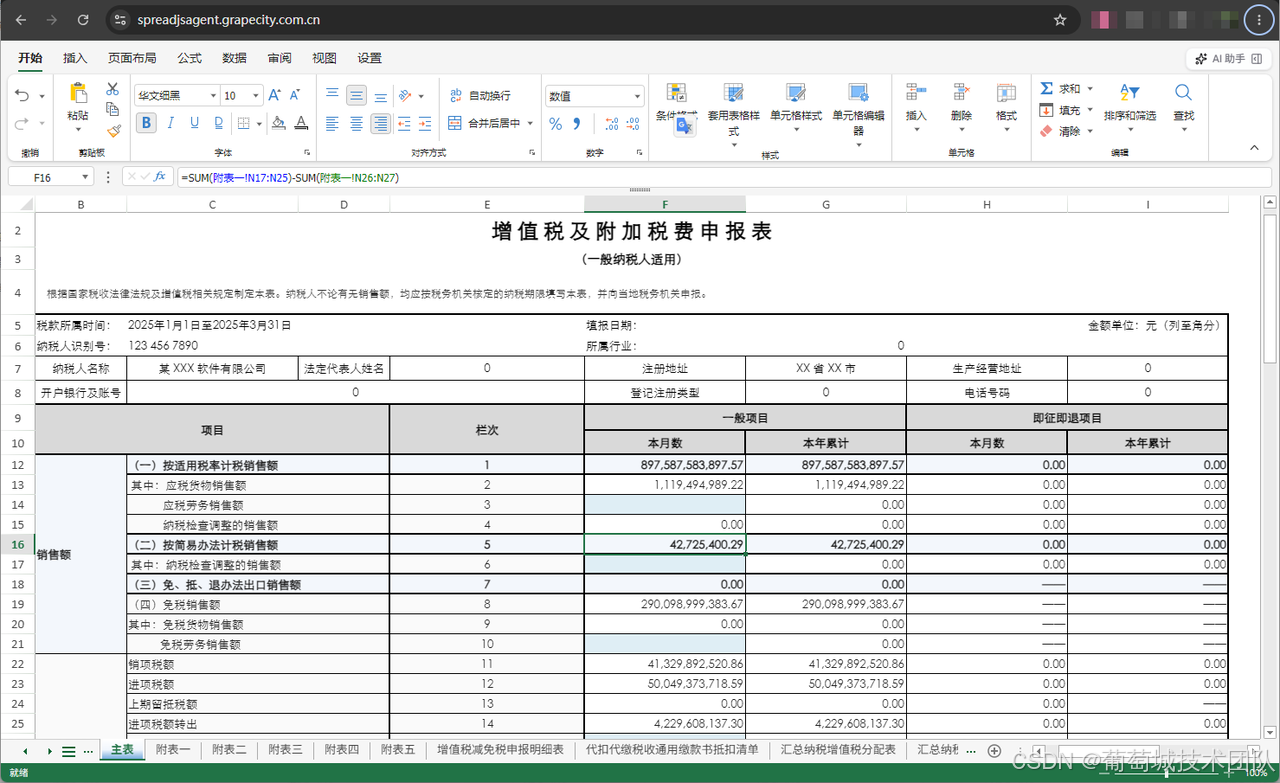1280x783 pixels.
Task: Open the 视图 ribbon tab
Action: [x=324, y=58]
